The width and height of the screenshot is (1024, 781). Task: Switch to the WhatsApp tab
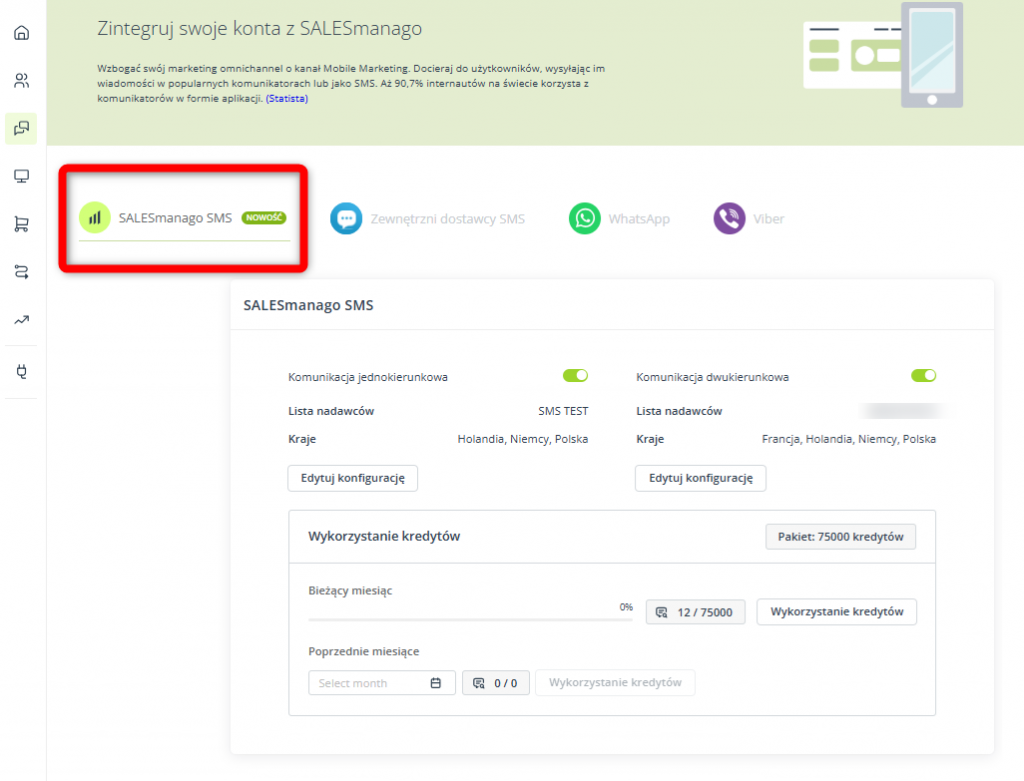point(620,219)
